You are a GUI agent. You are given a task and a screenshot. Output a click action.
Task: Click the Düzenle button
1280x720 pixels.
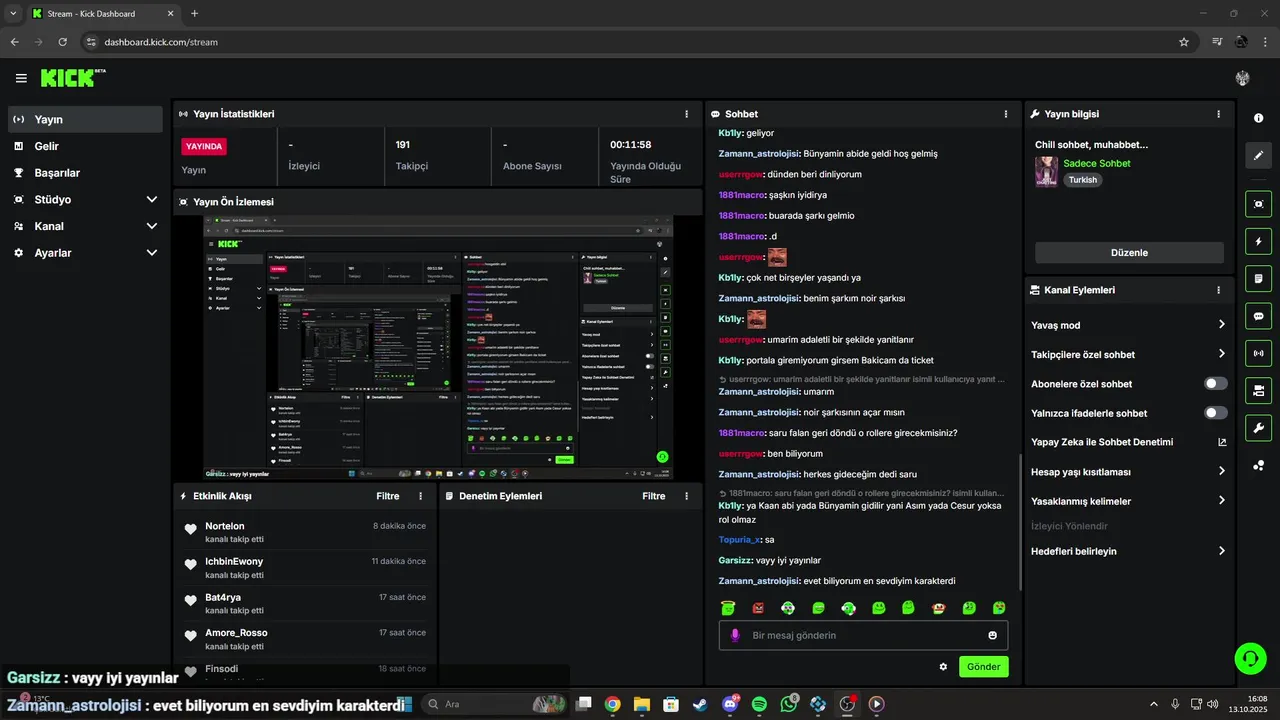pos(1129,253)
